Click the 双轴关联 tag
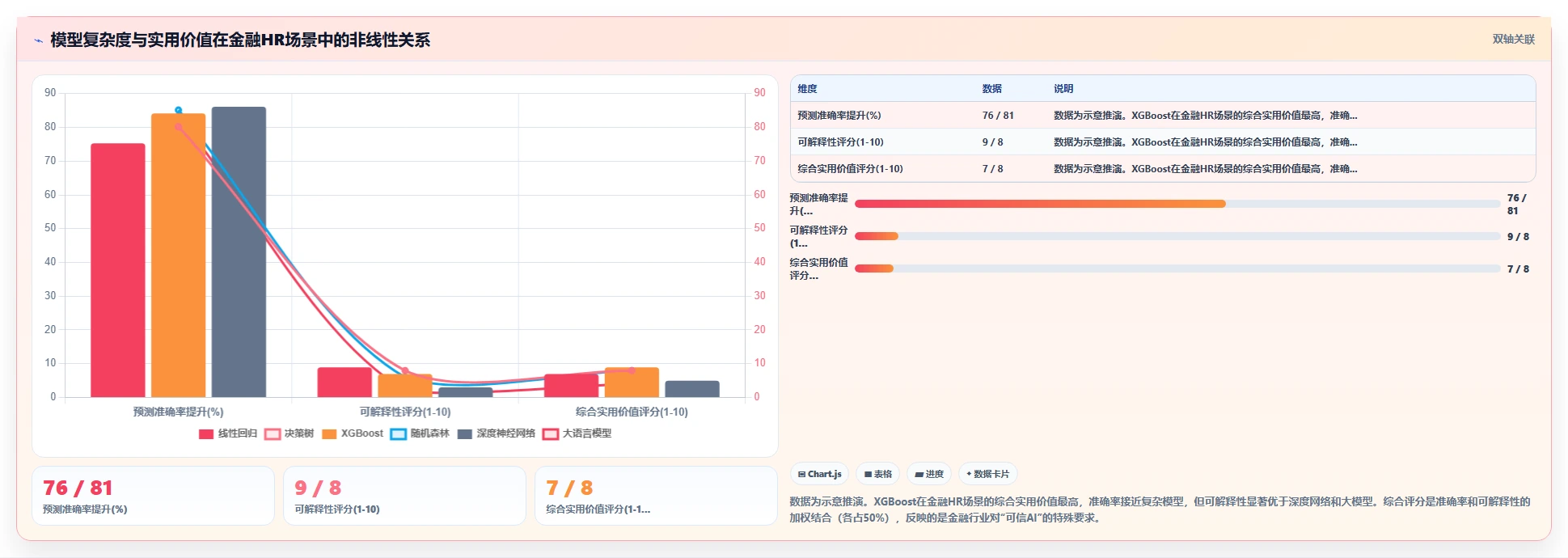This screenshot has height=558, width=1568. coord(1513,39)
